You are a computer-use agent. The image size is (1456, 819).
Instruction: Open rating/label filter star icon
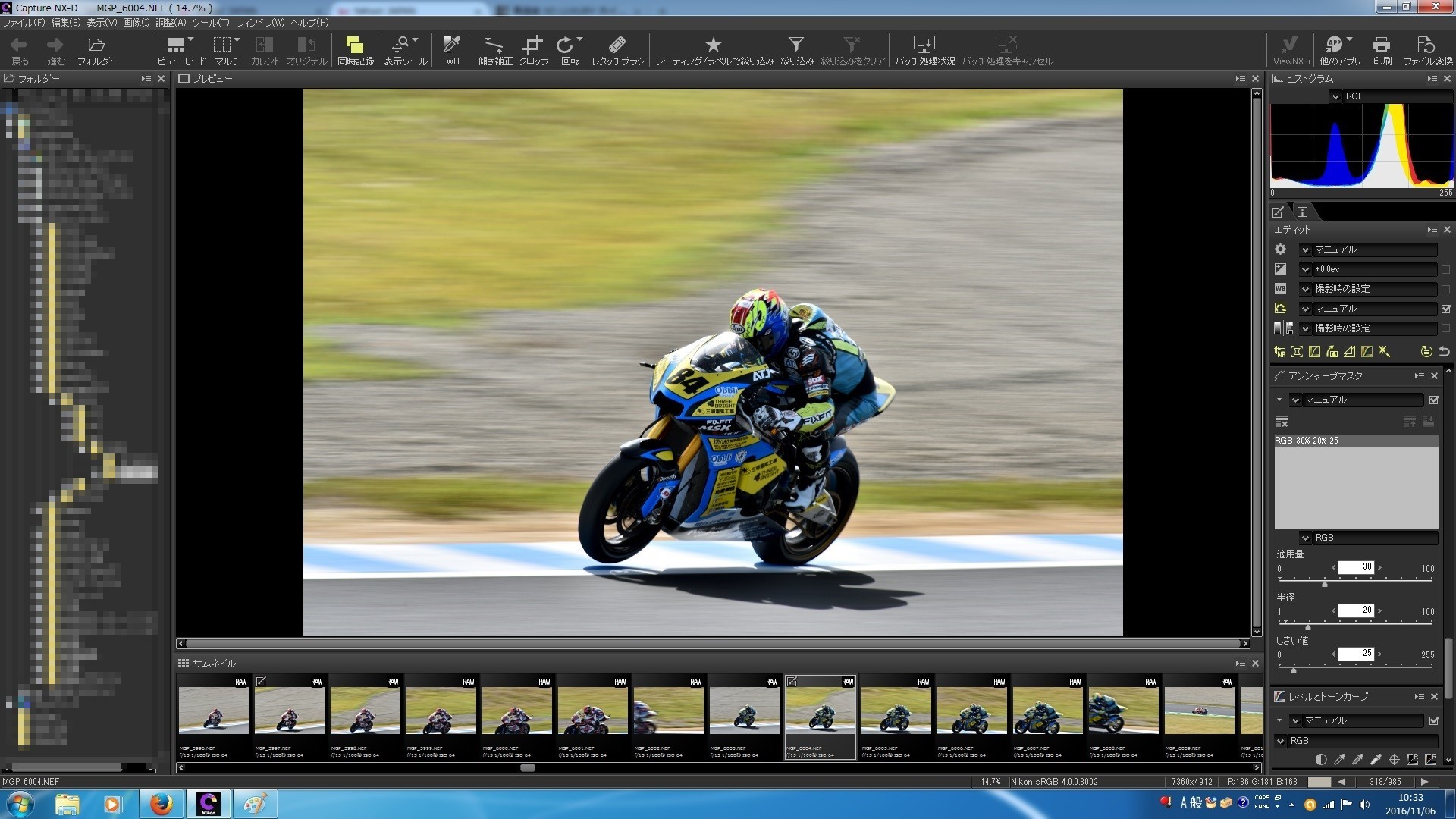click(714, 45)
